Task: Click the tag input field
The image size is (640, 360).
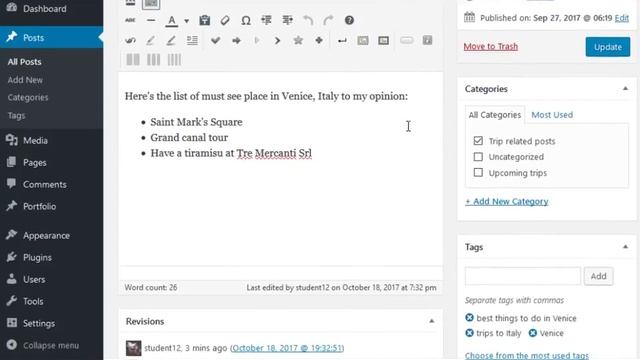Action: [x=522, y=276]
